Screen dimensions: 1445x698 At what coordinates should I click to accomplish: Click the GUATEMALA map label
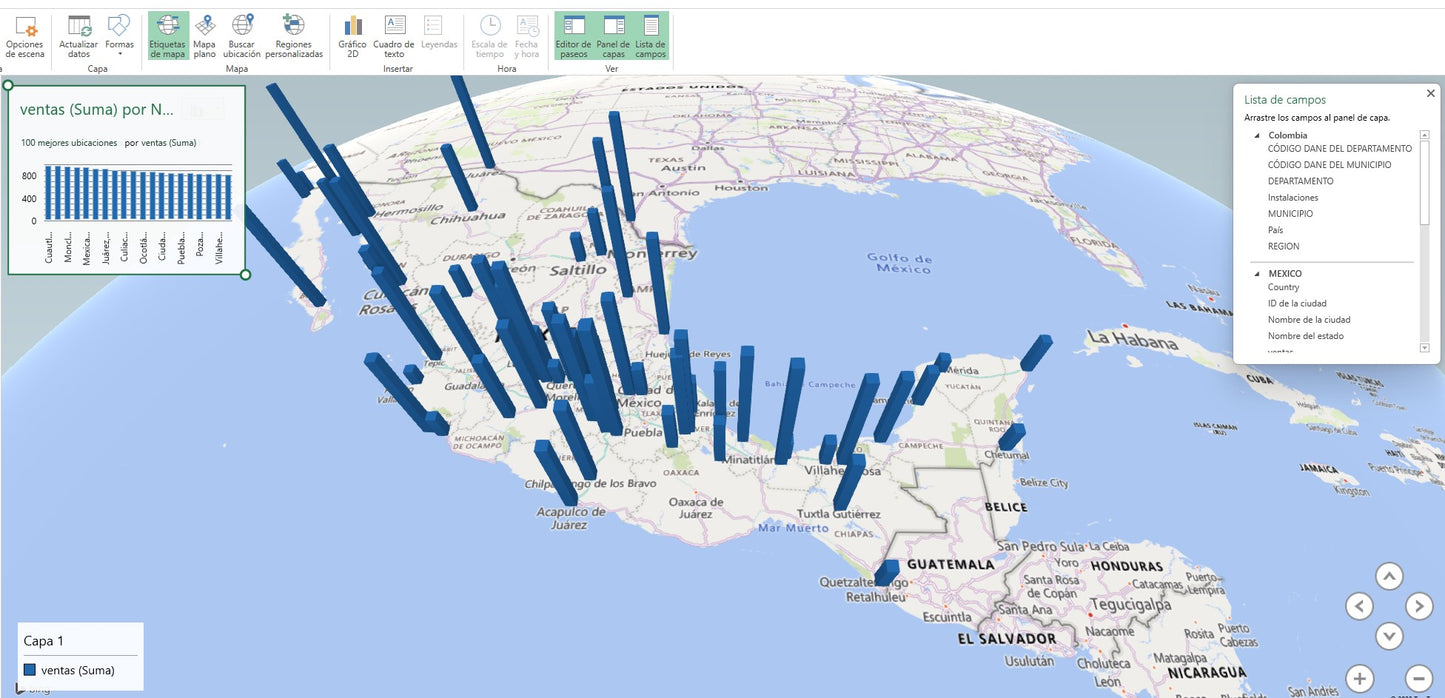(950, 564)
